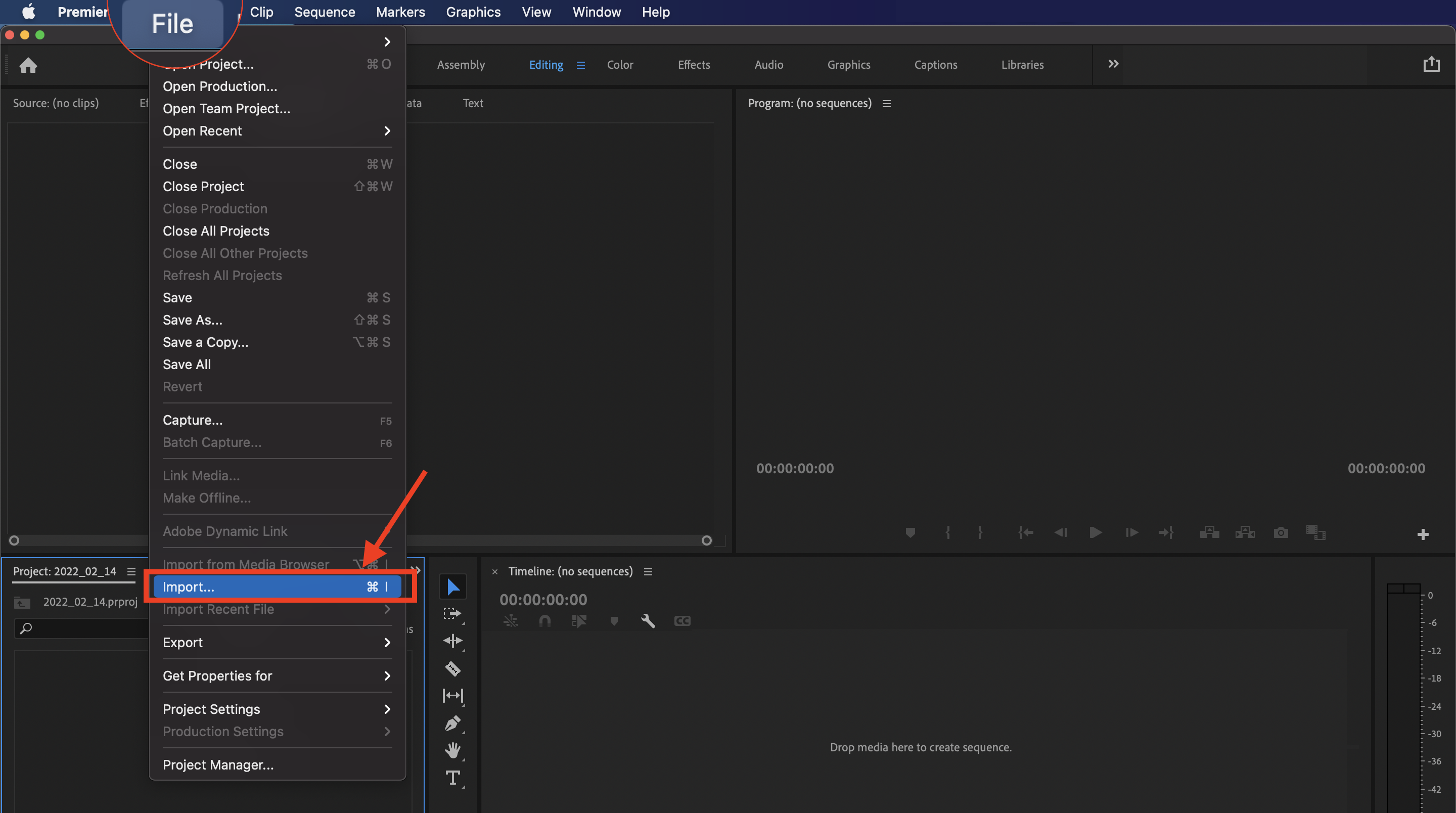Select the Razor tool
1456x813 pixels.
(453, 669)
